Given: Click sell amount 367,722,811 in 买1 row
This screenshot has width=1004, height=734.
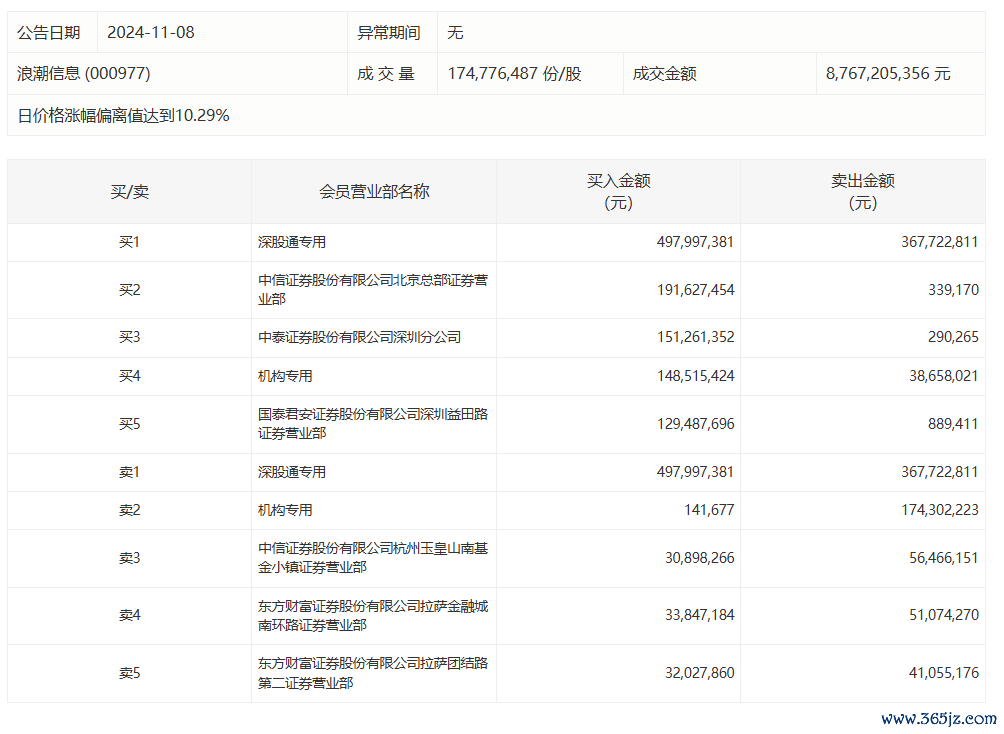Looking at the screenshot, I should click(x=939, y=242).
